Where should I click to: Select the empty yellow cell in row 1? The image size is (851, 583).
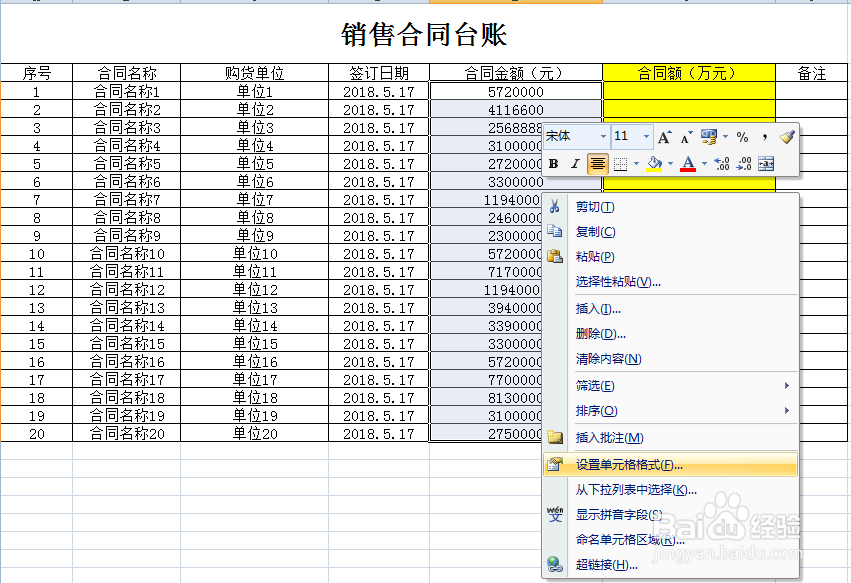tap(689, 91)
